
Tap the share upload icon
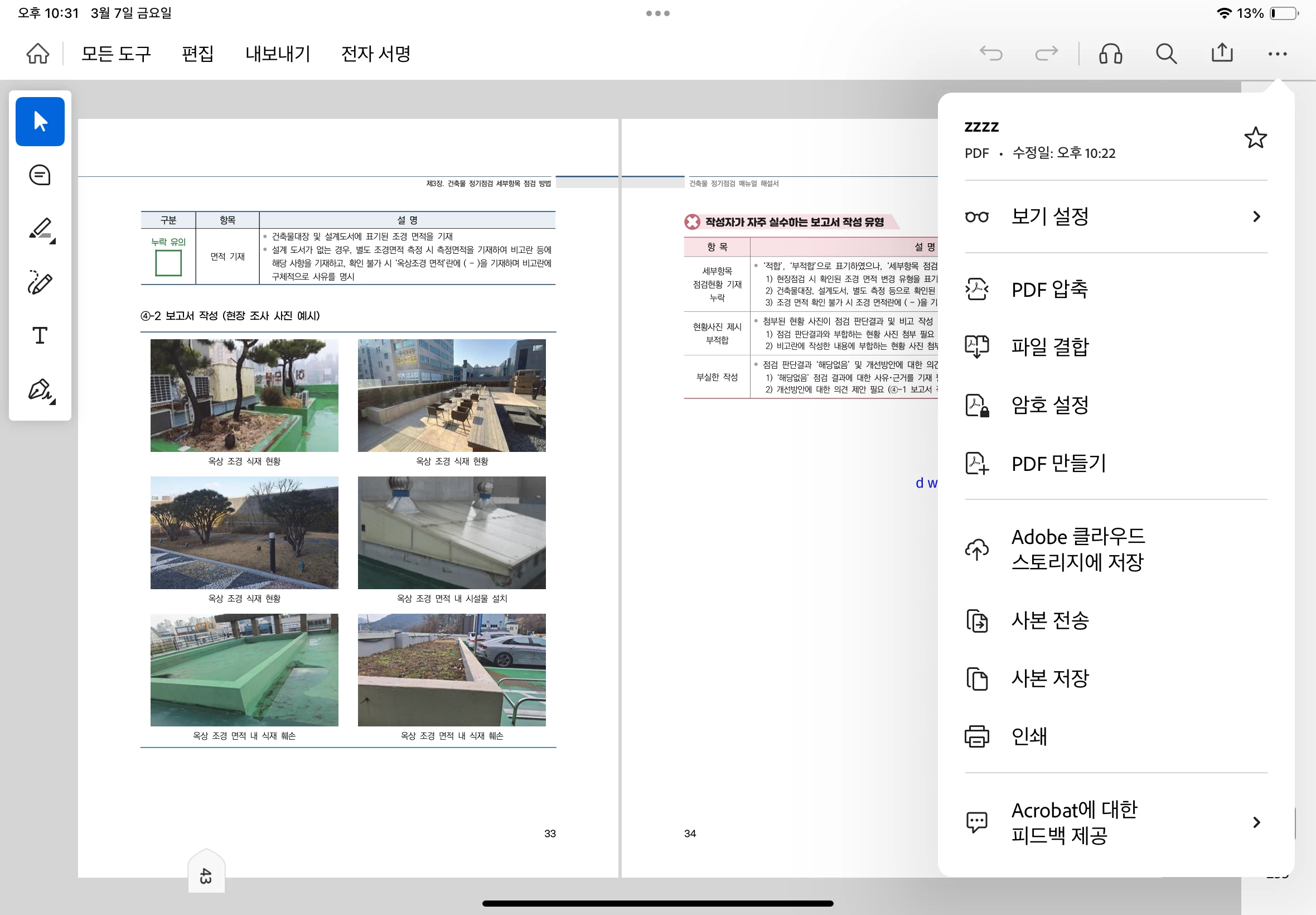click(1221, 53)
